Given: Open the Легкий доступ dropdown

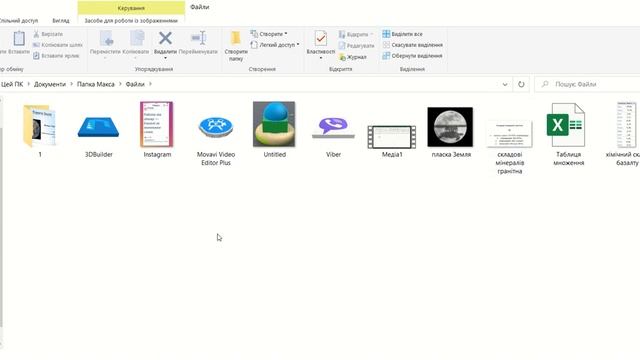Looking at the screenshot, I should [275, 45].
